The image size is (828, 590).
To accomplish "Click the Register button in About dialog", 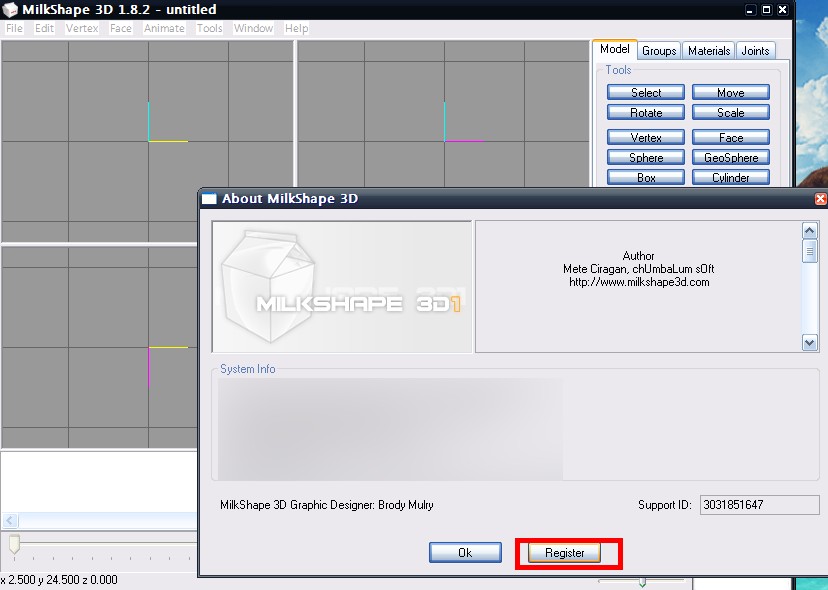I will coord(565,553).
